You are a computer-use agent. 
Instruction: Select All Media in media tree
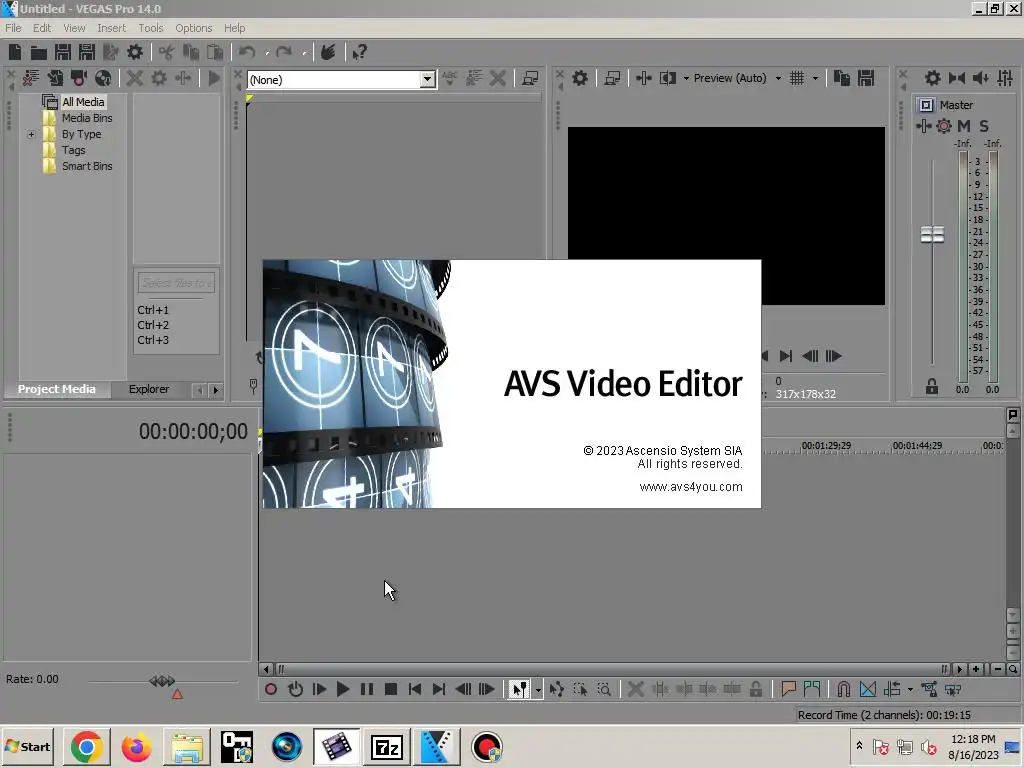83,102
